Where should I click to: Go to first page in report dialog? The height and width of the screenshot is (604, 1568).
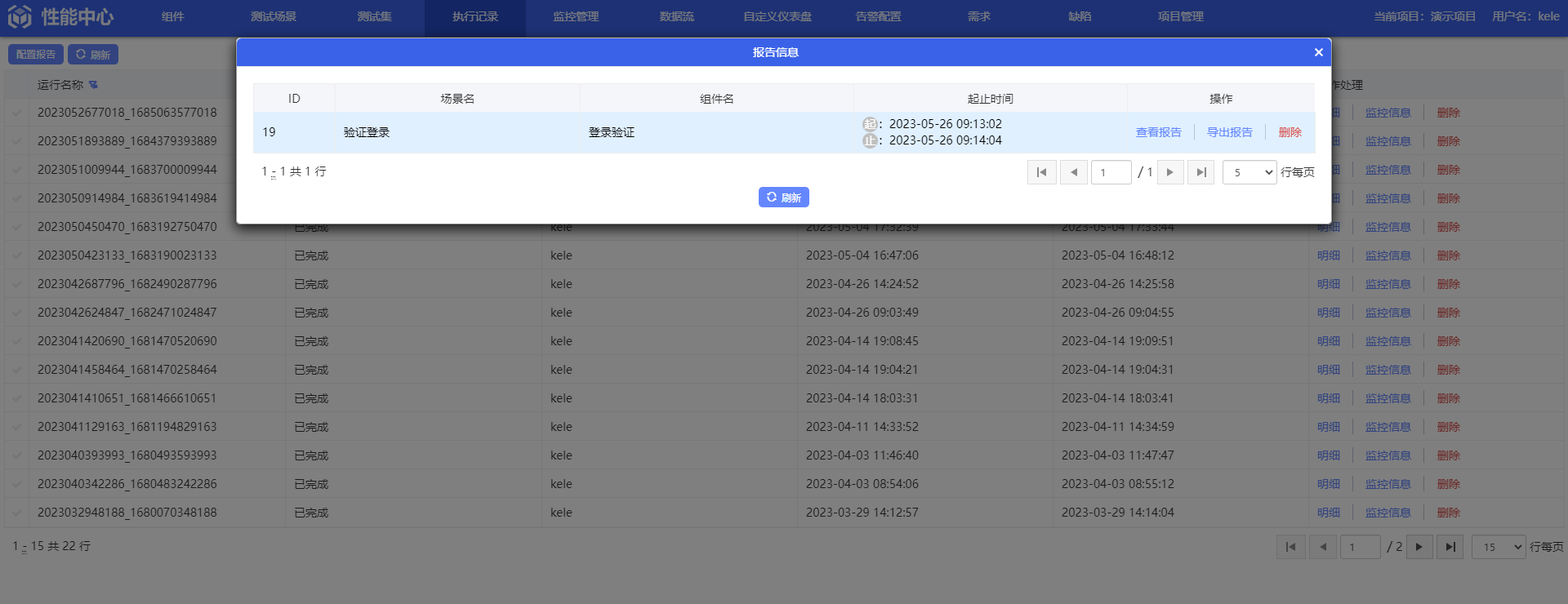[x=1041, y=172]
